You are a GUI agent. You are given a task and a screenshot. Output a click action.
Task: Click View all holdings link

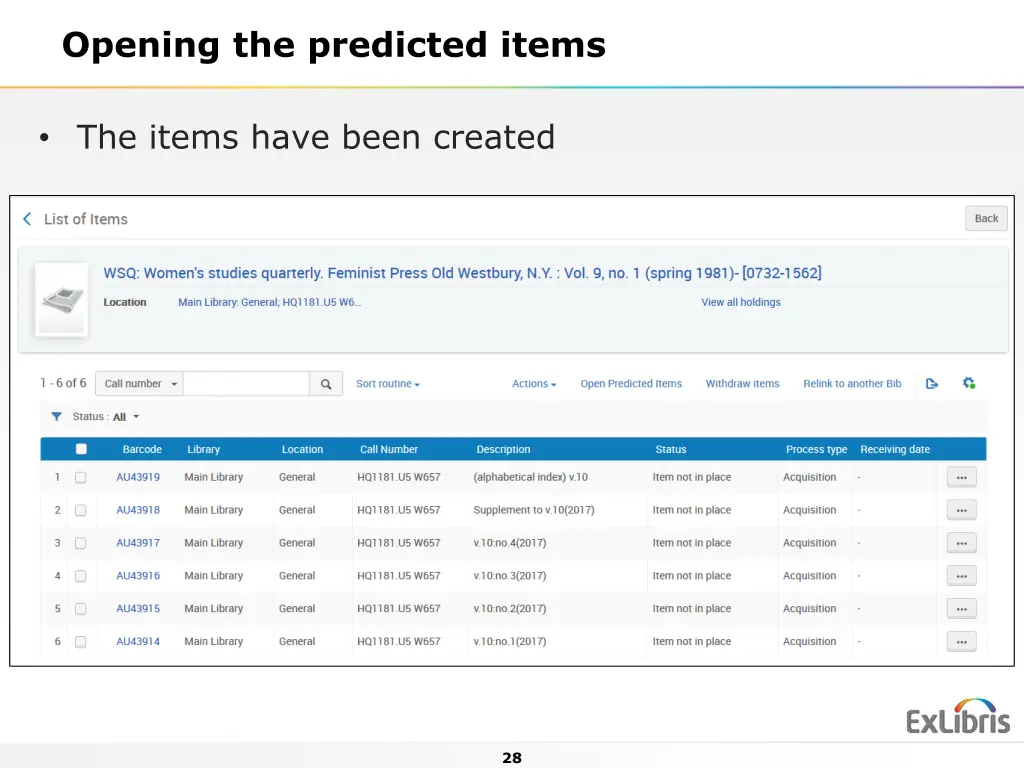pyautogui.click(x=741, y=302)
